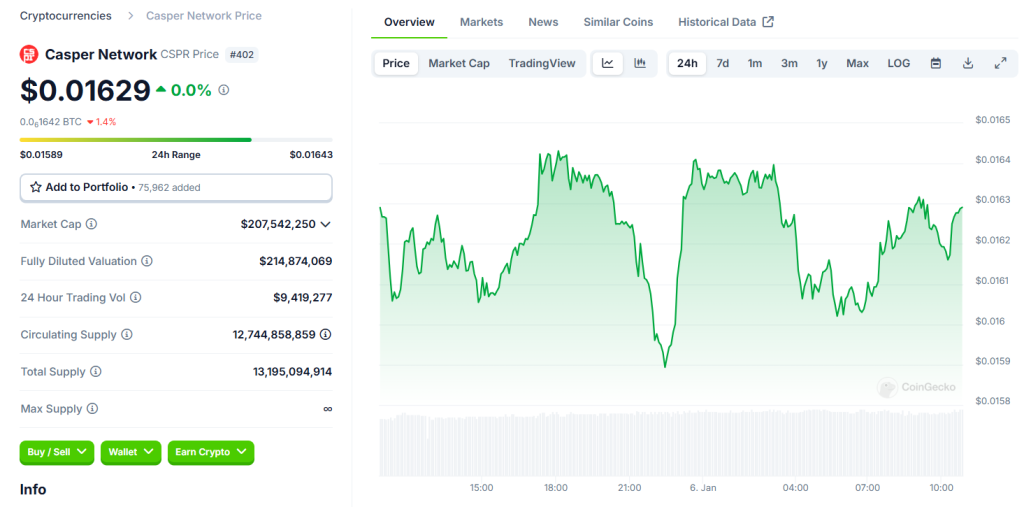This screenshot has height=507, width=1024.
Task: Expand the Market Cap details chevron
Action: [325, 224]
